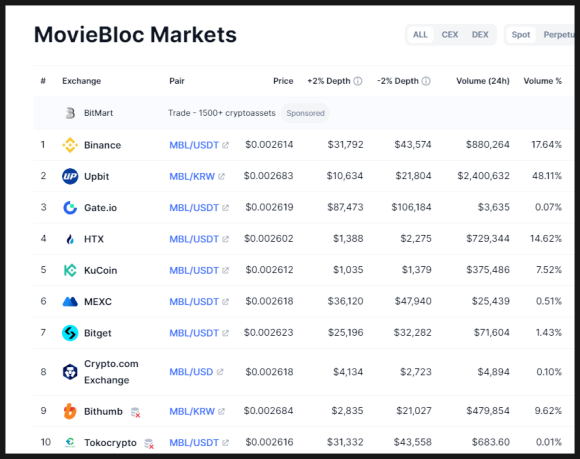Open the Bithumb MBL/KRW pair link
Screen dimensions: 580x459
[x=192, y=411]
